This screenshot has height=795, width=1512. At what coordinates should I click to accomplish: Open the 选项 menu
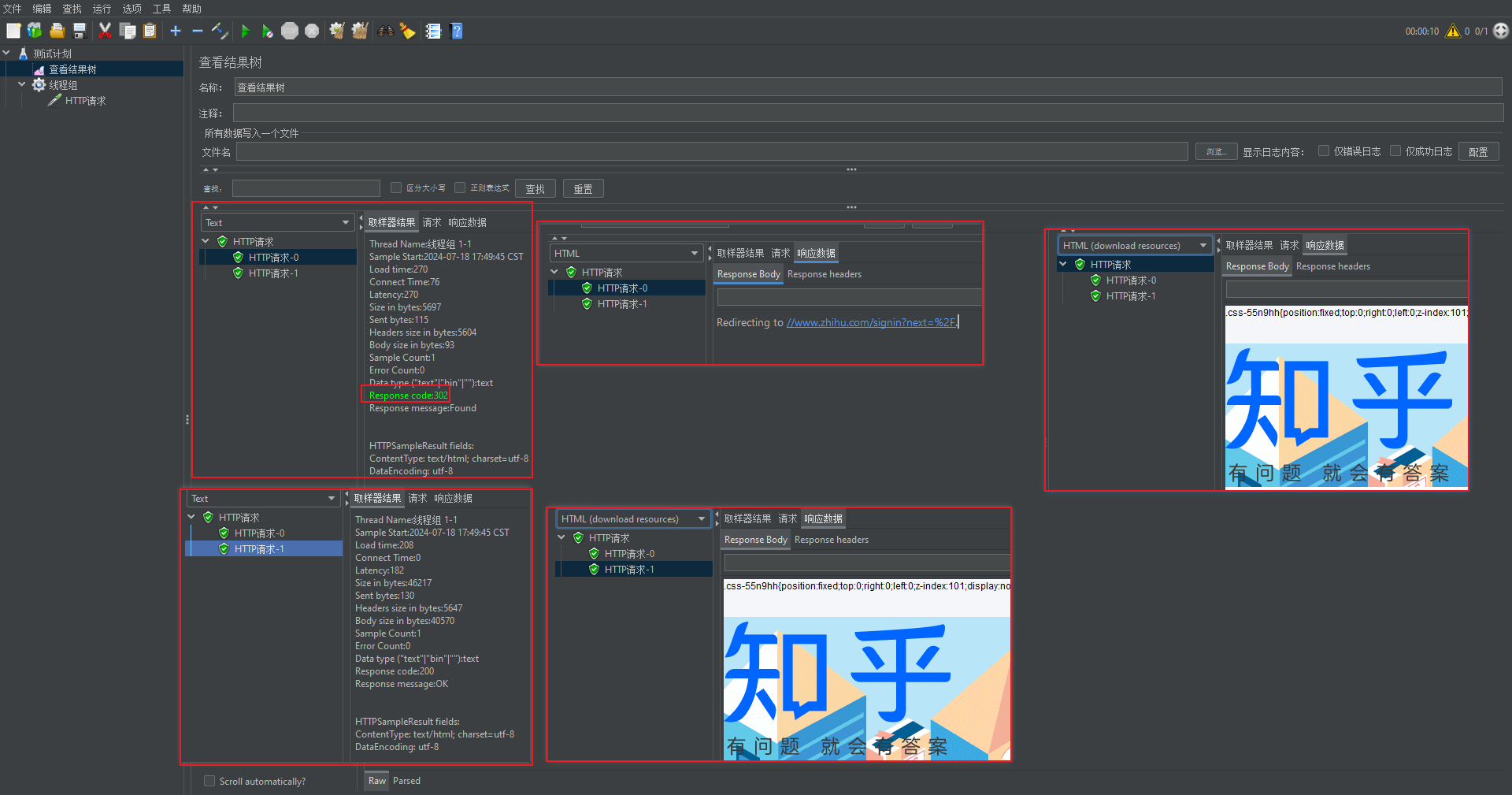click(x=132, y=9)
